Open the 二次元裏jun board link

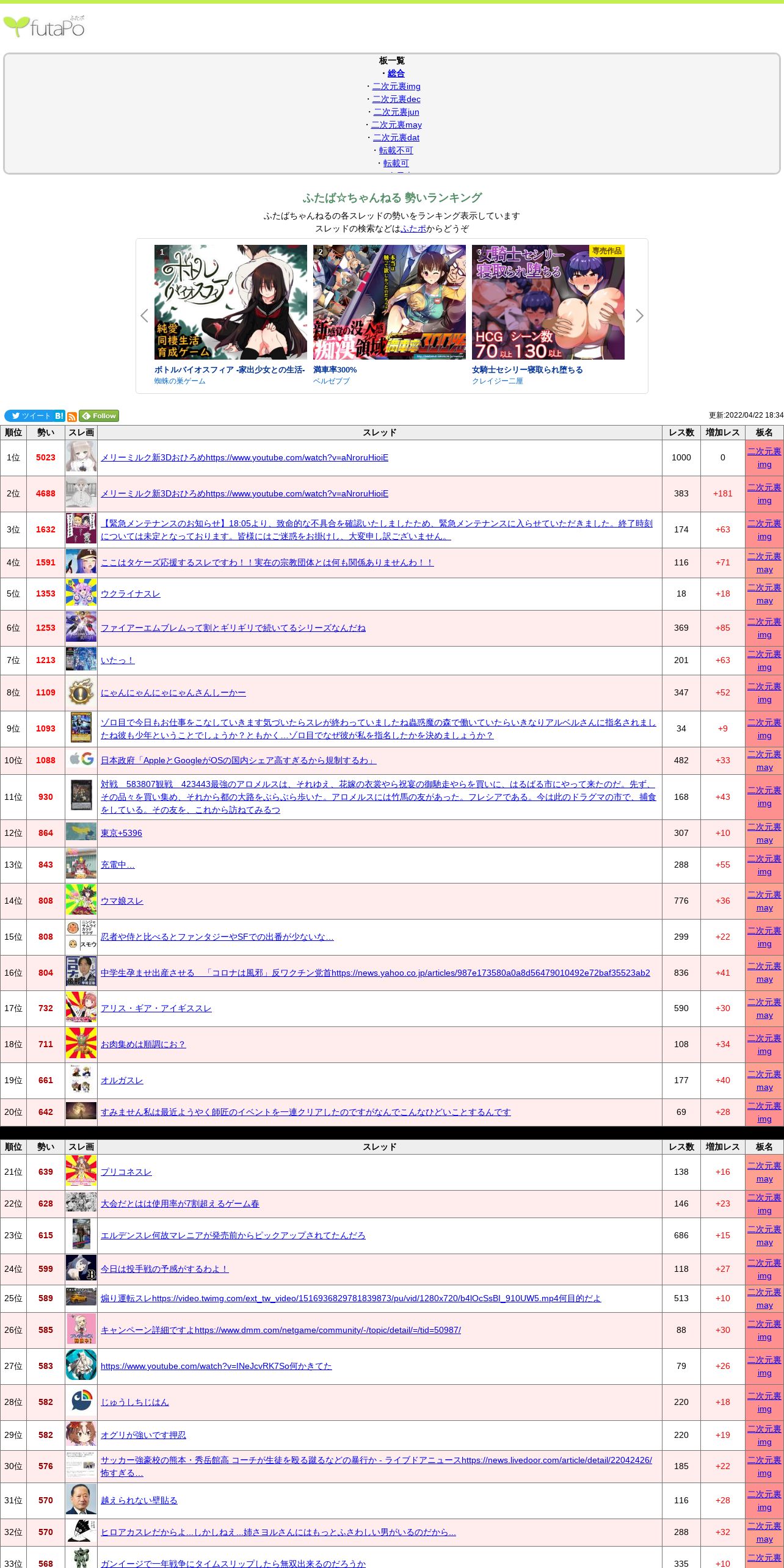pos(396,112)
